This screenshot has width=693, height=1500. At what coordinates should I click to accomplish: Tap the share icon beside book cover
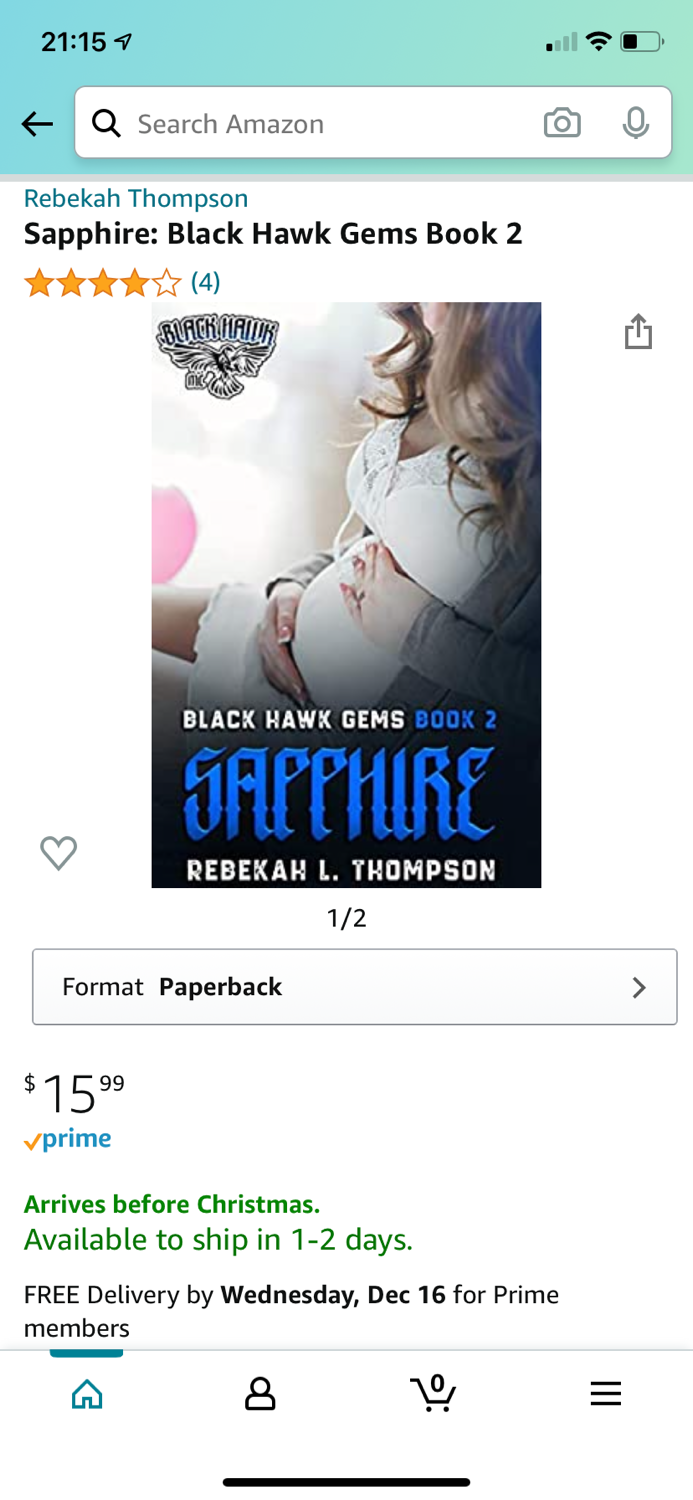pos(638,331)
